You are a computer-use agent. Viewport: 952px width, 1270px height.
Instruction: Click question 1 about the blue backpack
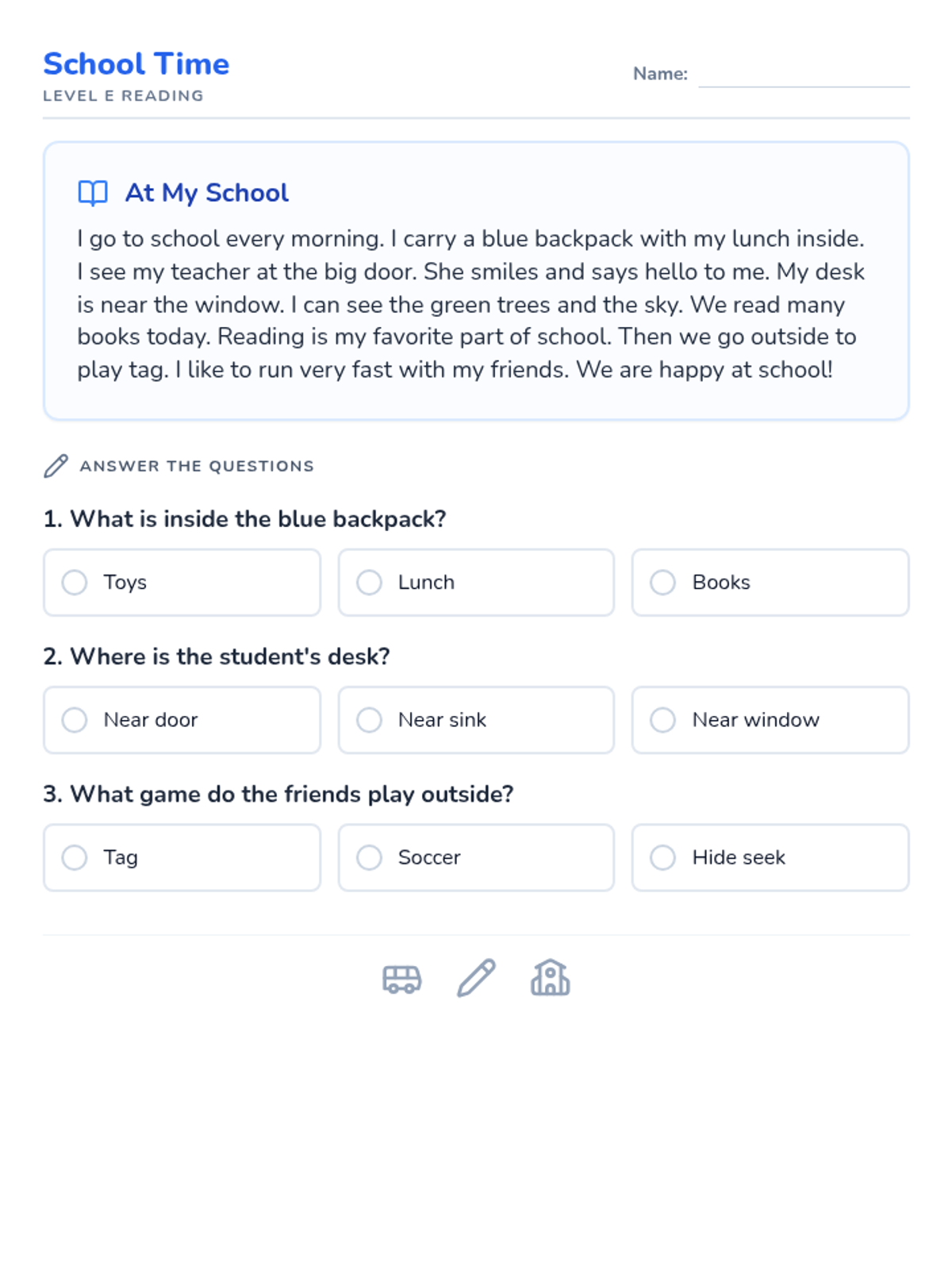click(245, 519)
